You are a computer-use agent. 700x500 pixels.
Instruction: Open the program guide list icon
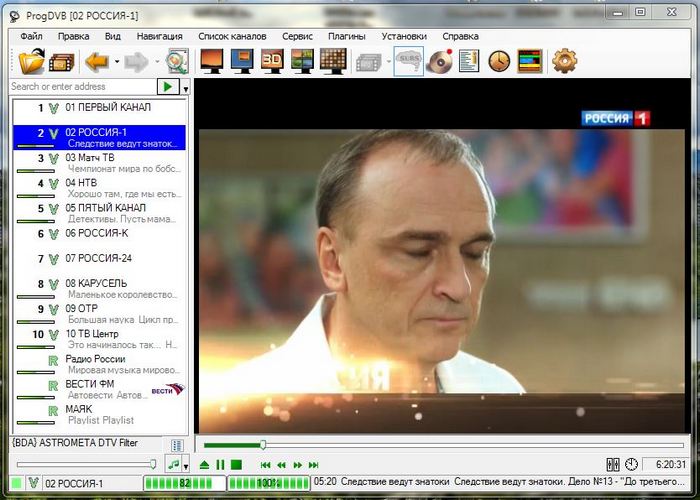click(468, 62)
